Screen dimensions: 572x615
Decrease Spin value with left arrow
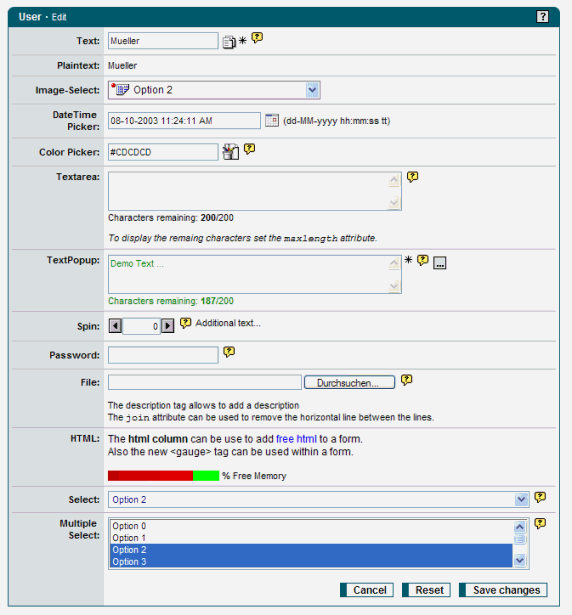pos(115,326)
